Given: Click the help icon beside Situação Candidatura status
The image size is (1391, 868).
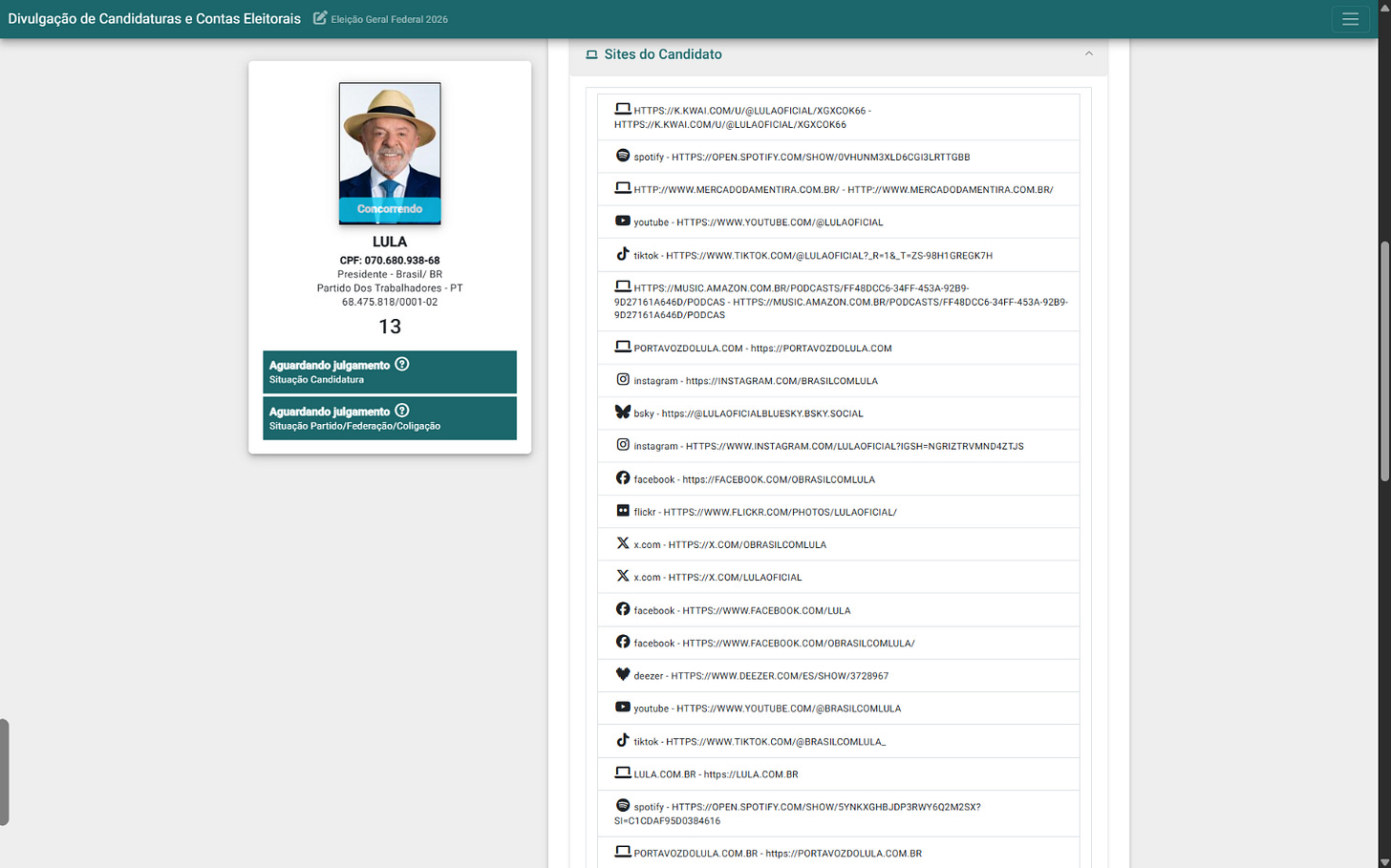Looking at the screenshot, I should [x=402, y=364].
